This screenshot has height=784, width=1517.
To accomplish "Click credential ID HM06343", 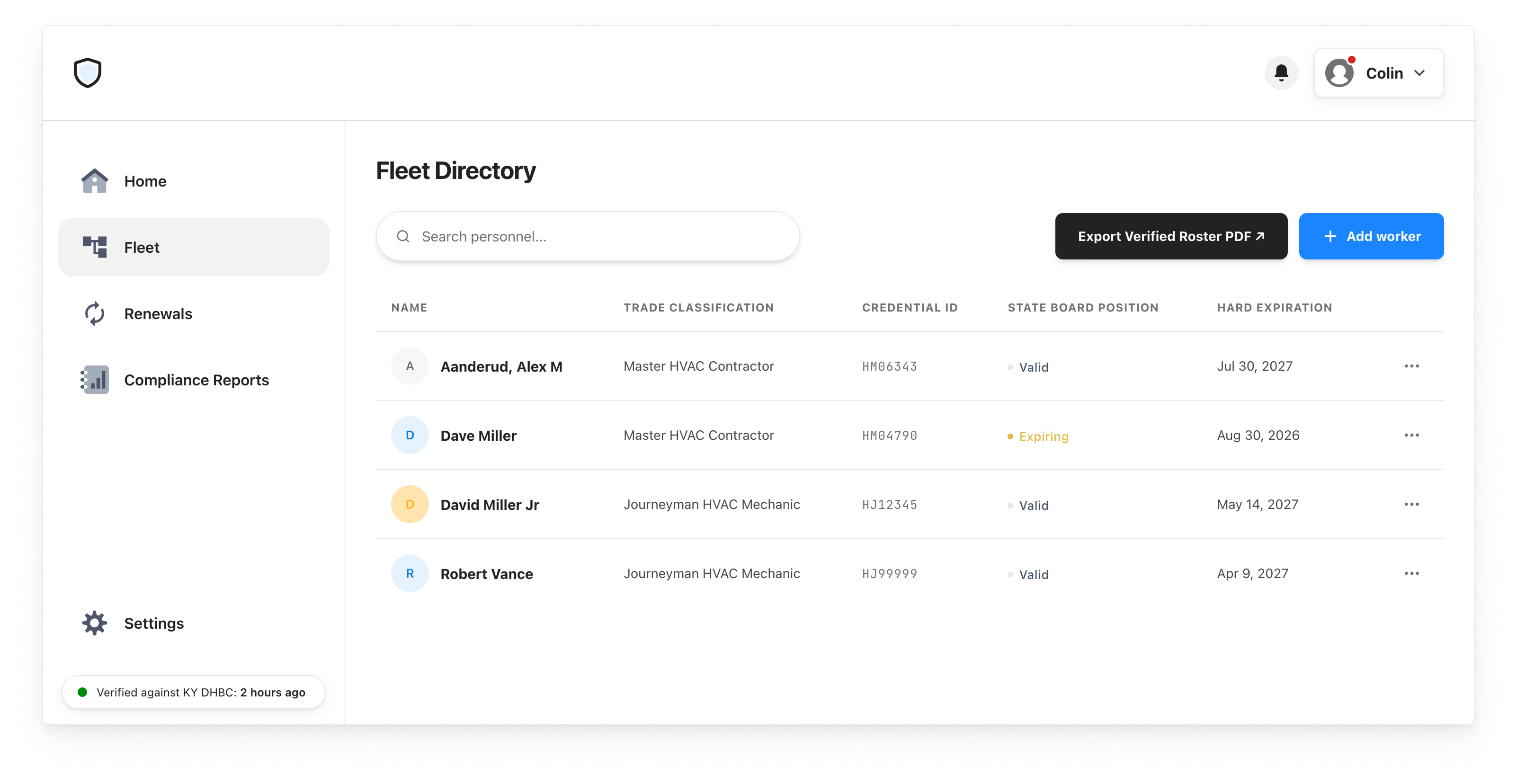I will click(889, 366).
